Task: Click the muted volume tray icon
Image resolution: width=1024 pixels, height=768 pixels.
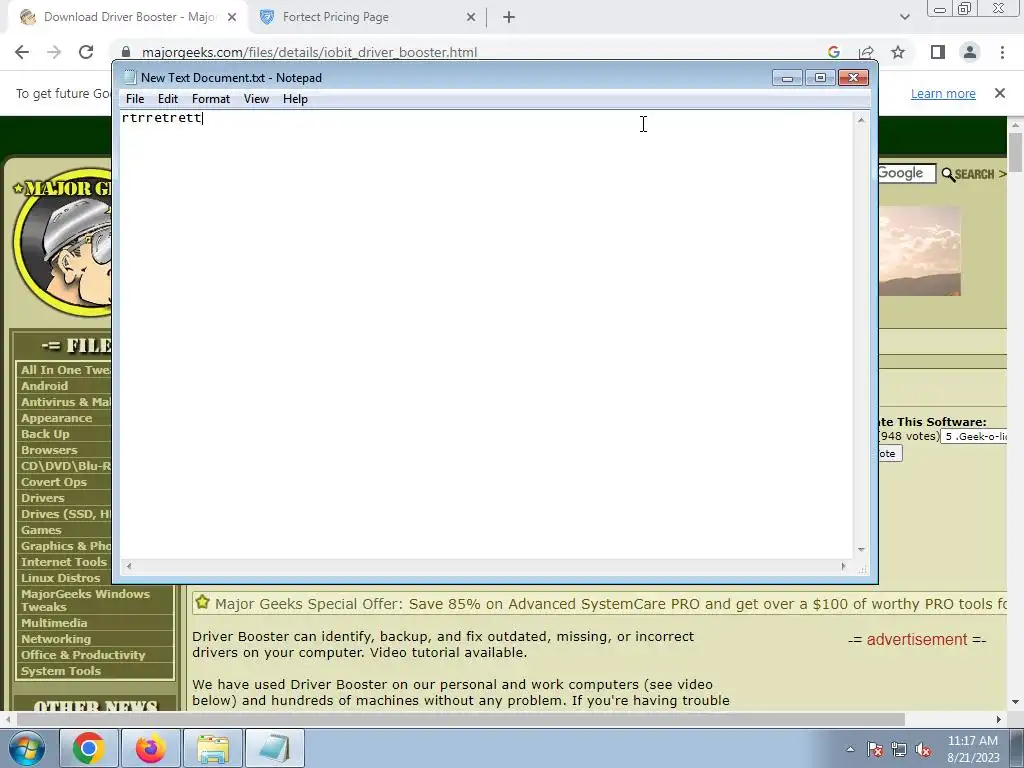Action: point(923,749)
